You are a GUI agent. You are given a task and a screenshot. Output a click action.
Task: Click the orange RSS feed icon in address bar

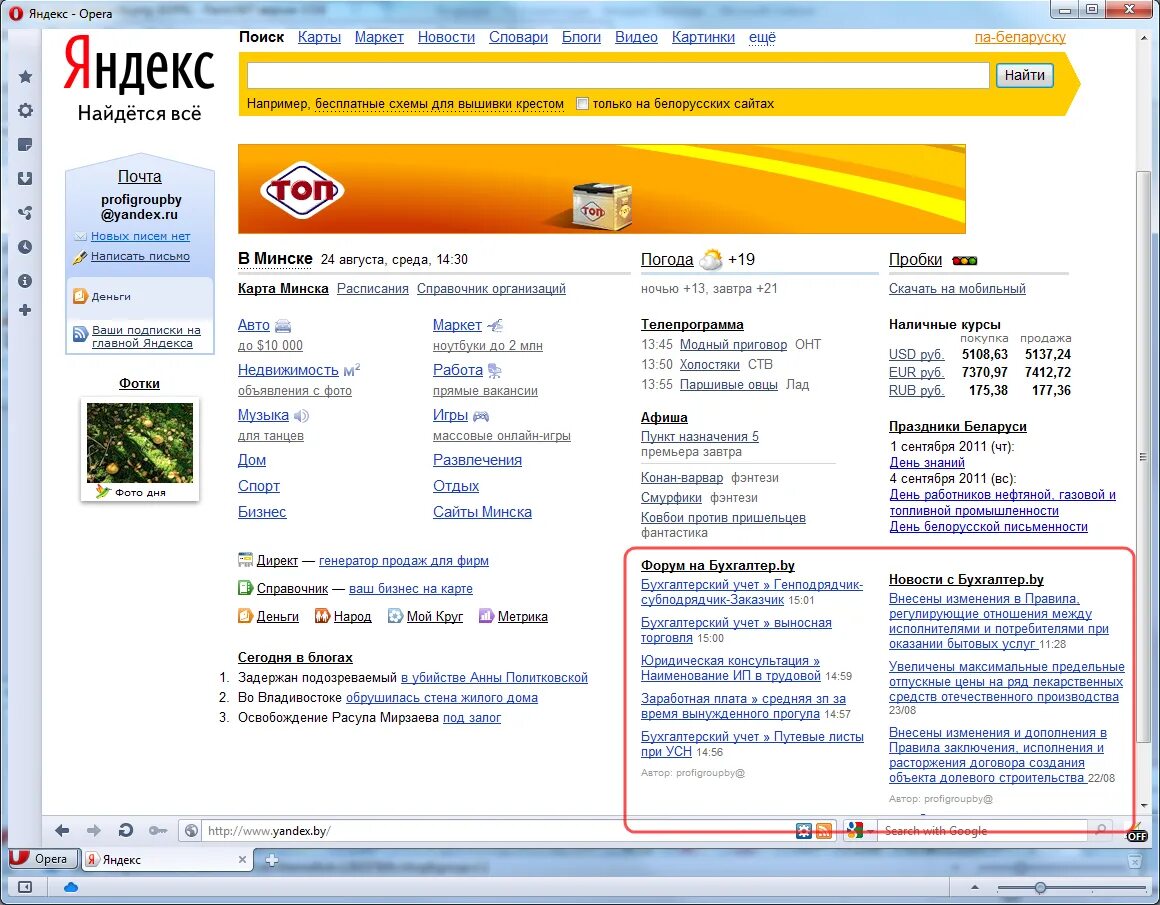tap(823, 831)
